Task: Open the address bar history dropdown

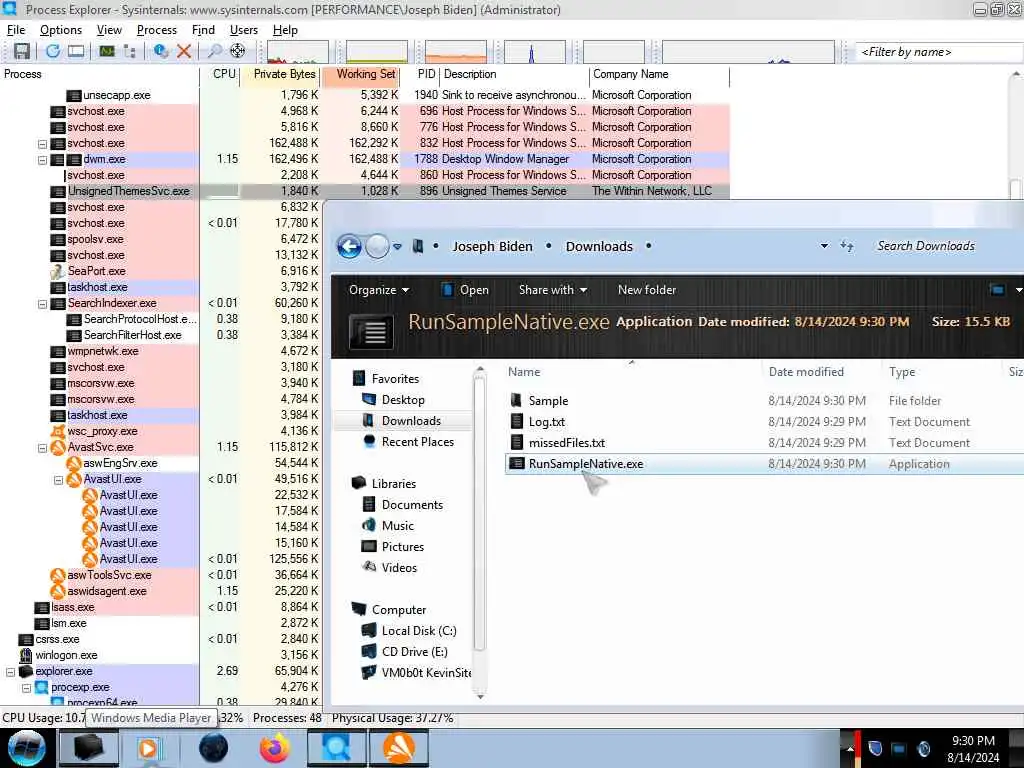Action: [x=824, y=246]
